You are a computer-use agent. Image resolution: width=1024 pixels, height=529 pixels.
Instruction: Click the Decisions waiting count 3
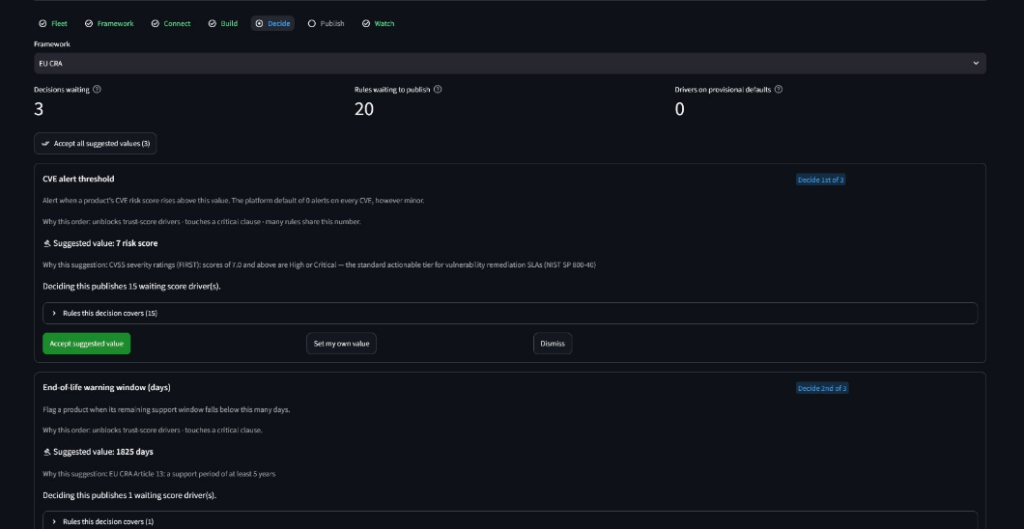point(39,109)
